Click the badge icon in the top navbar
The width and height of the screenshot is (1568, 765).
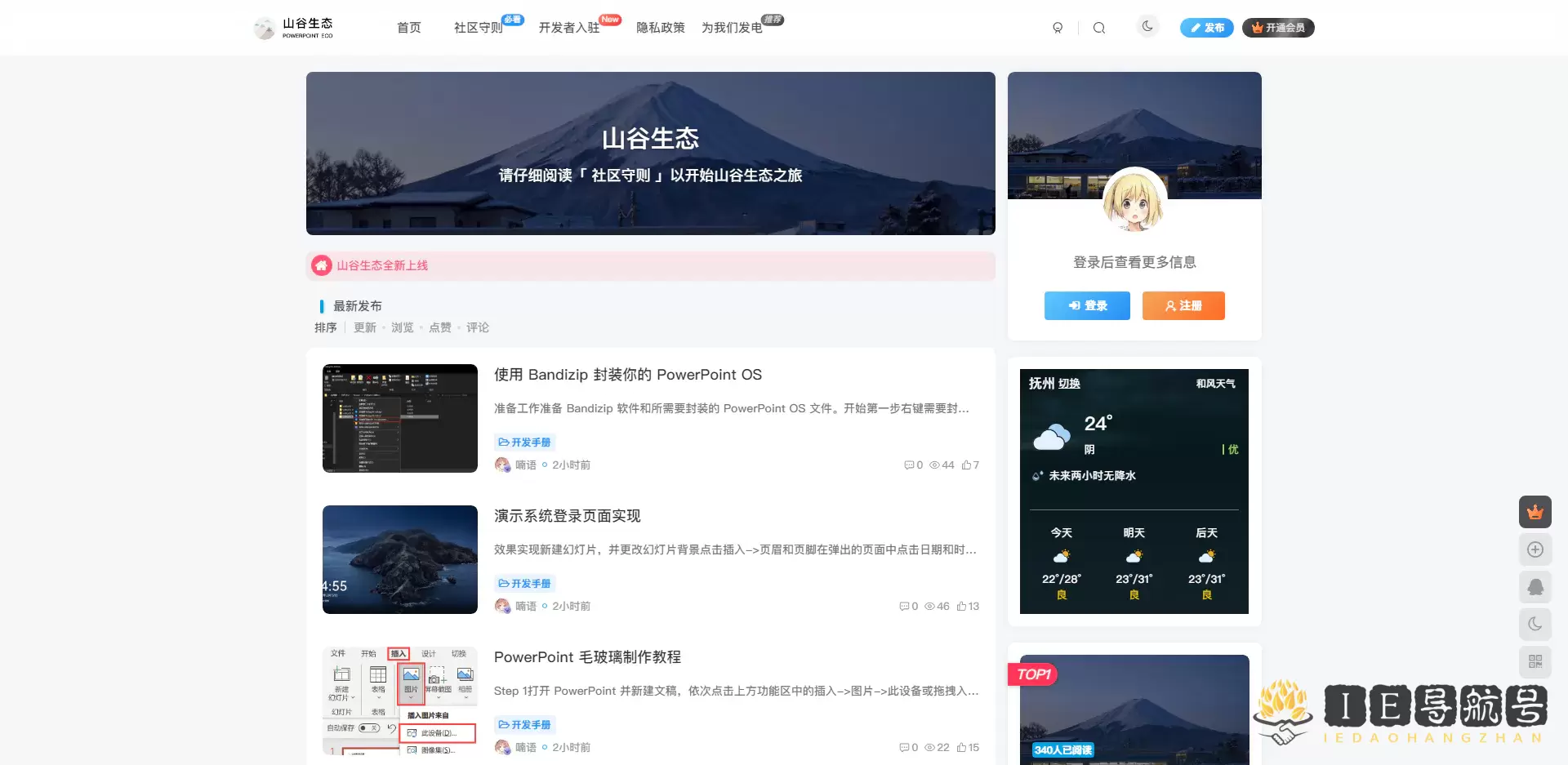1058,27
